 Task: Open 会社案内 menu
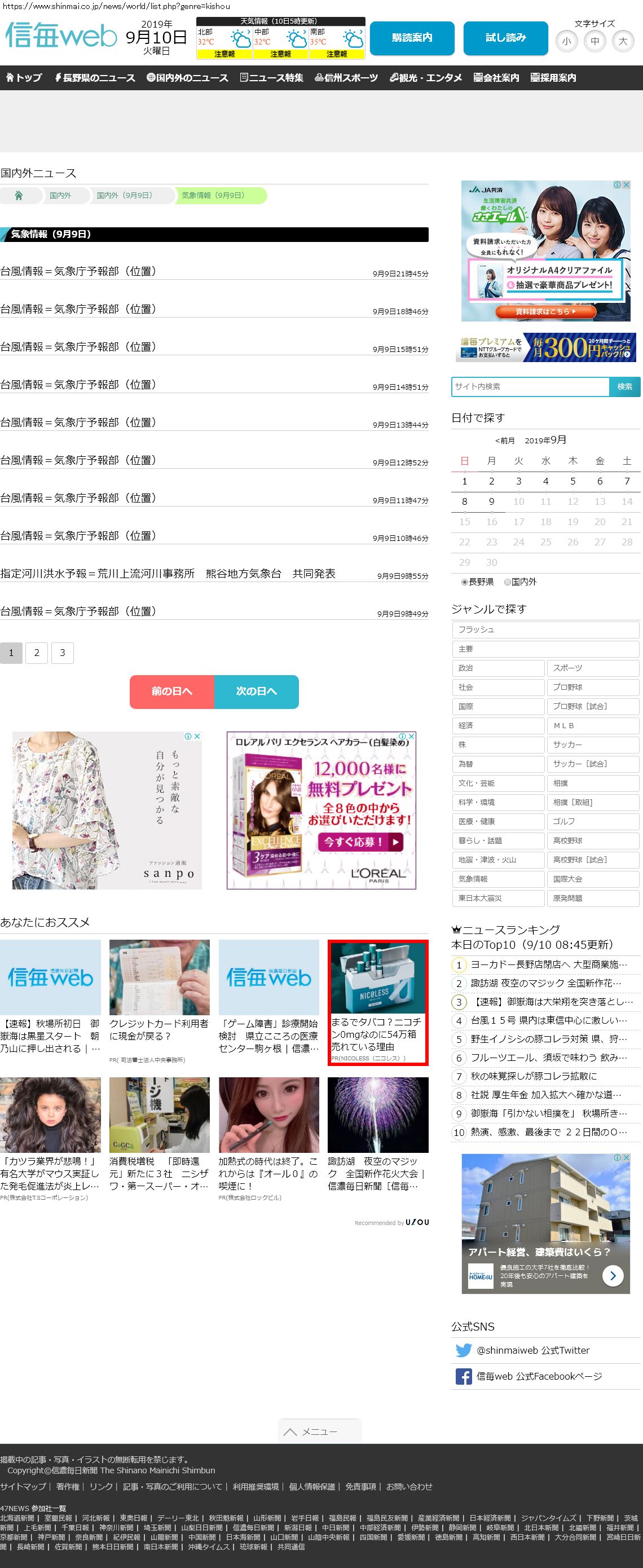click(496, 78)
